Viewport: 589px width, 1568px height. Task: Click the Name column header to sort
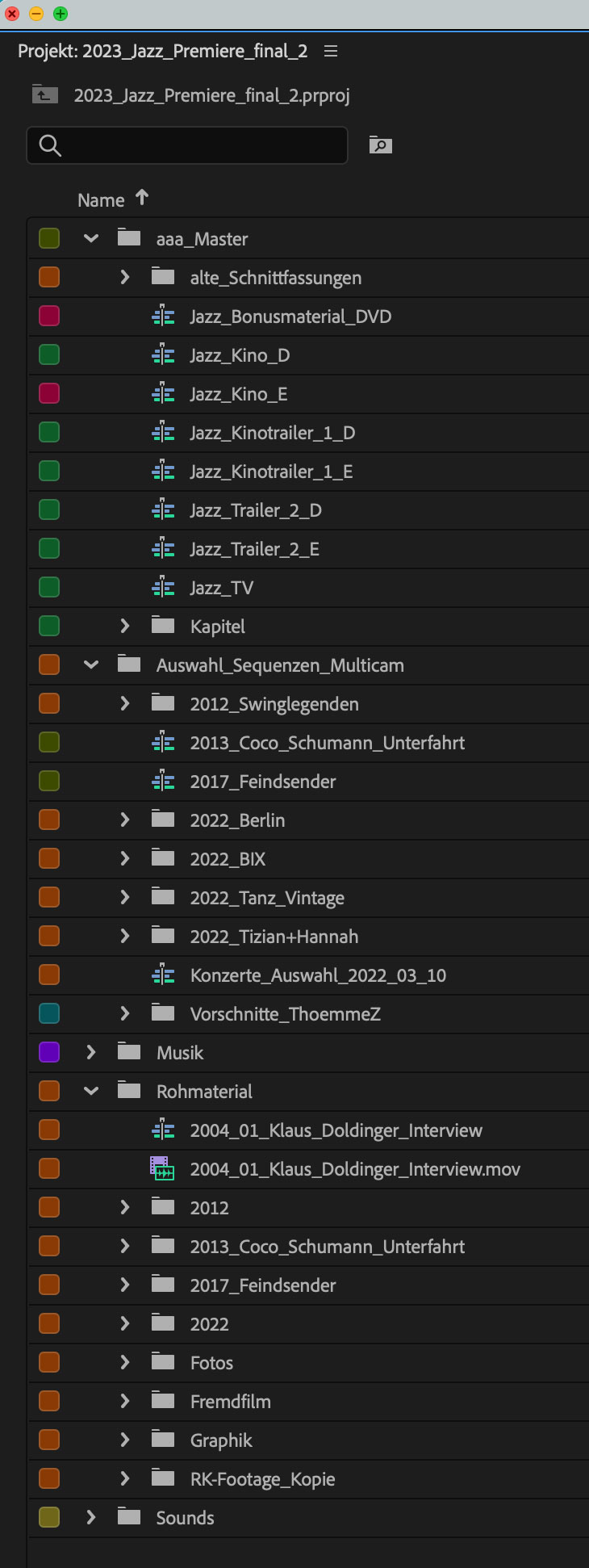tap(101, 200)
